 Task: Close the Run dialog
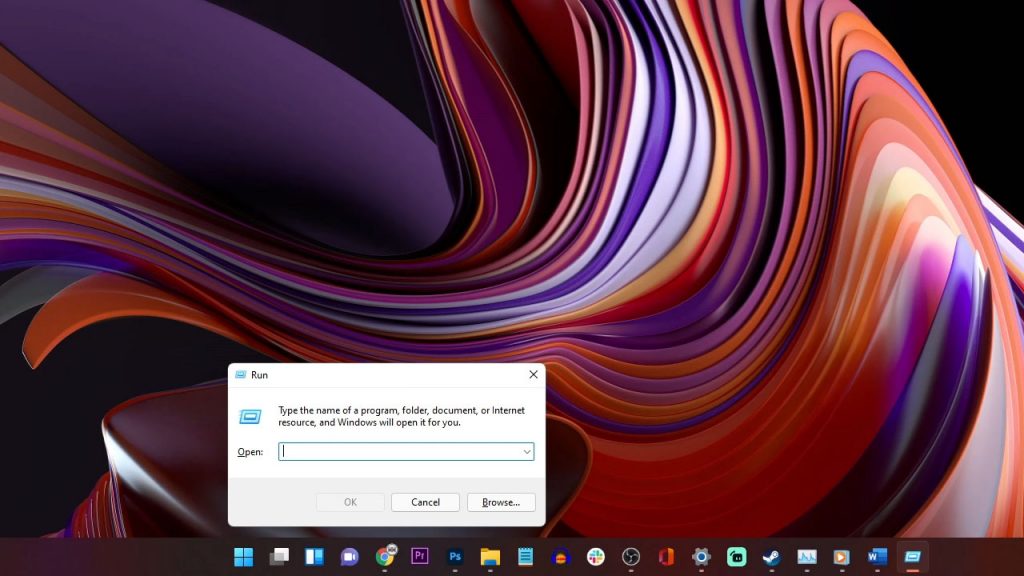coord(534,374)
